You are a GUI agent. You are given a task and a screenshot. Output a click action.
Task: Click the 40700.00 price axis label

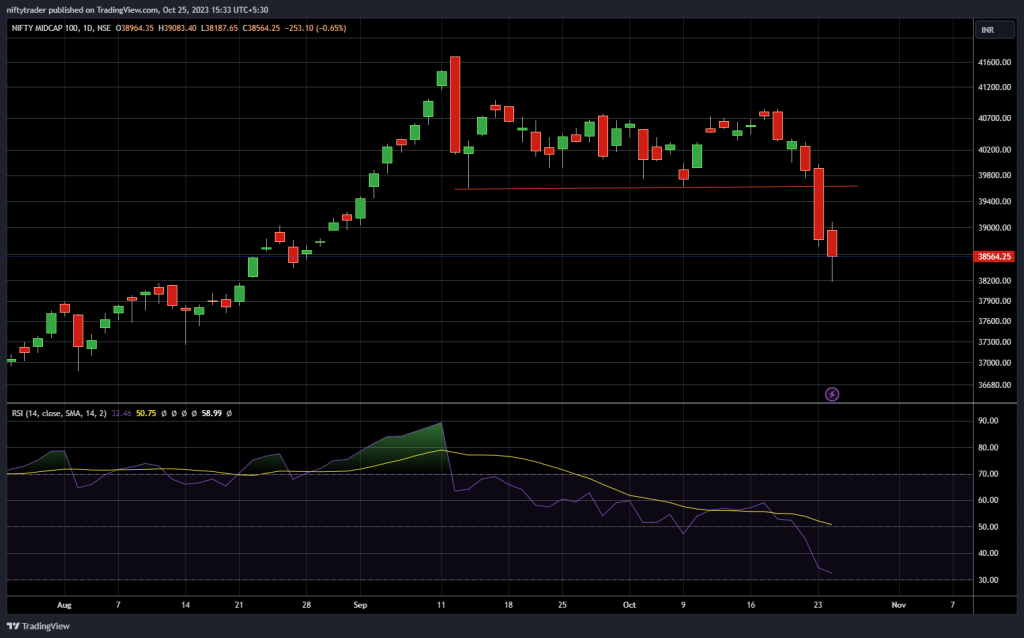[994, 118]
